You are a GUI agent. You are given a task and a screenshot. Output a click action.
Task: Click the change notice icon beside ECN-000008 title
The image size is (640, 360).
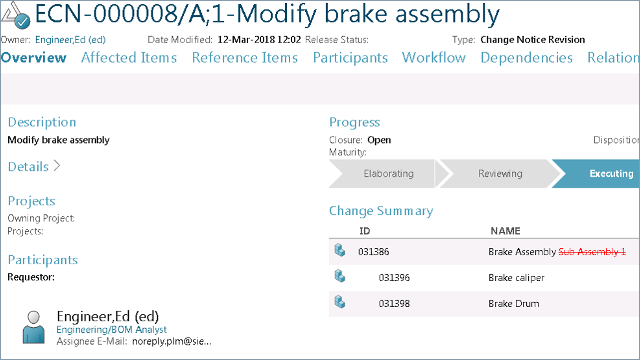(15, 15)
